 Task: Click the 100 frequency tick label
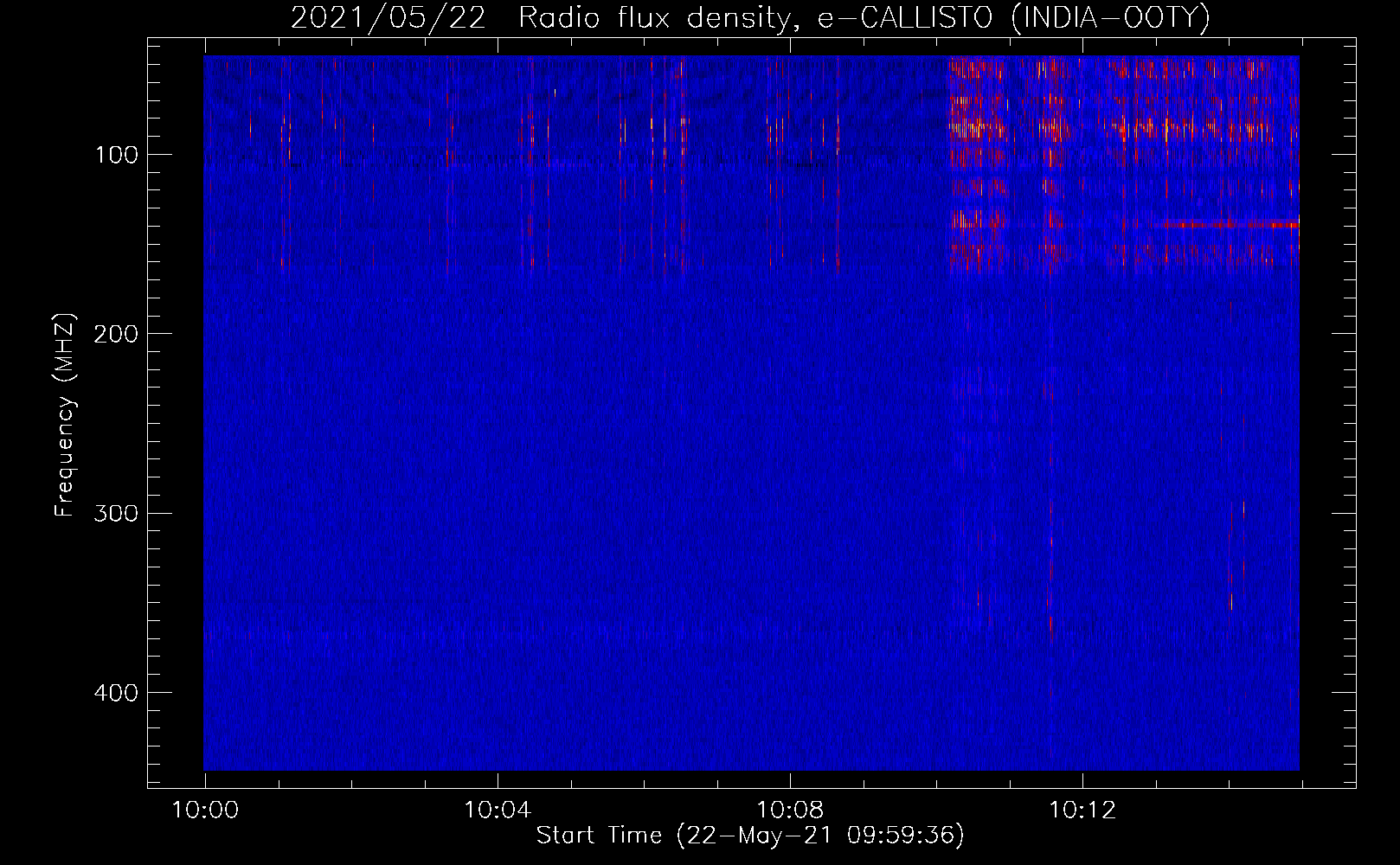click(116, 155)
